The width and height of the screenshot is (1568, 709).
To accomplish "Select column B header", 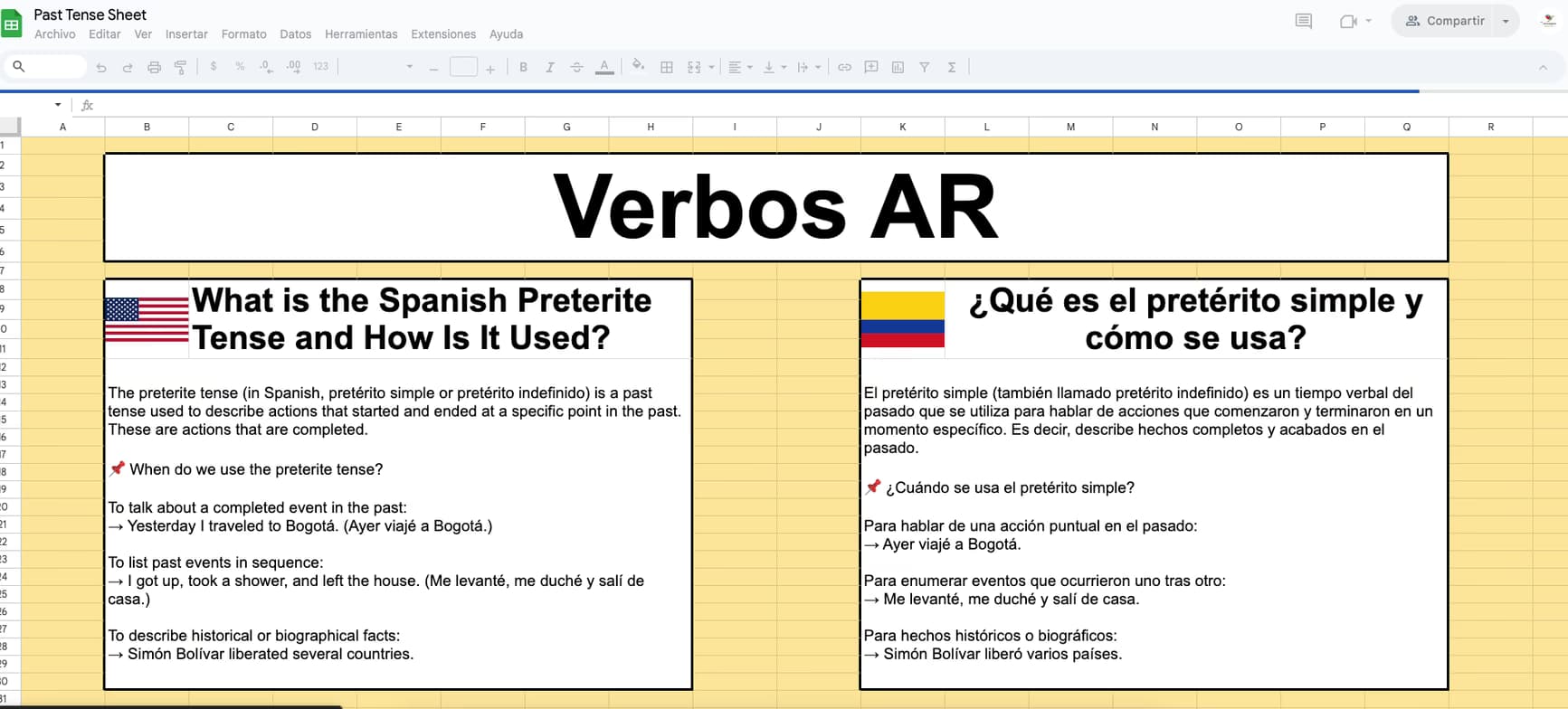I will [x=147, y=127].
